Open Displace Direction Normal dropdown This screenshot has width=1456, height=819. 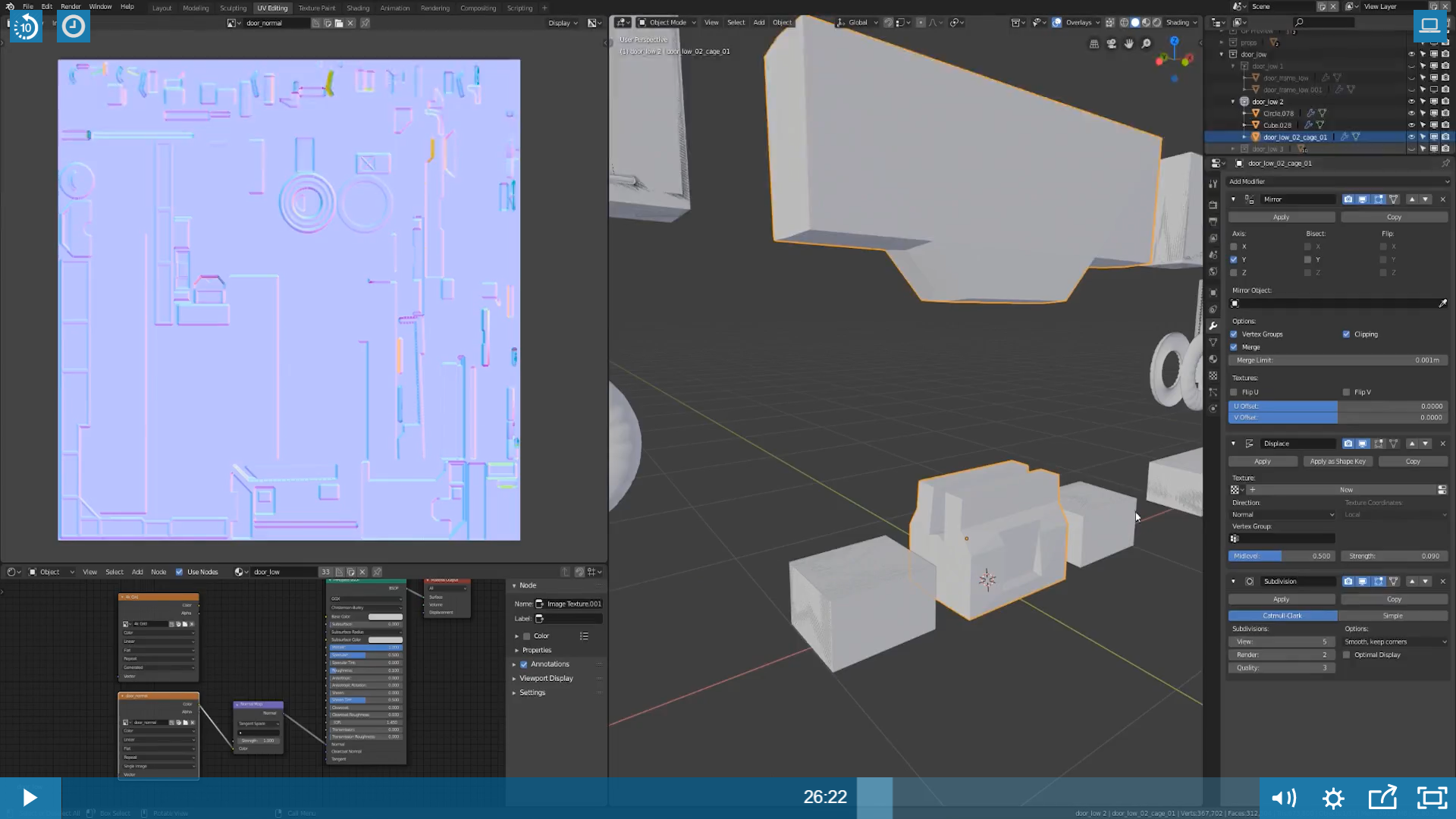point(1282,515)
